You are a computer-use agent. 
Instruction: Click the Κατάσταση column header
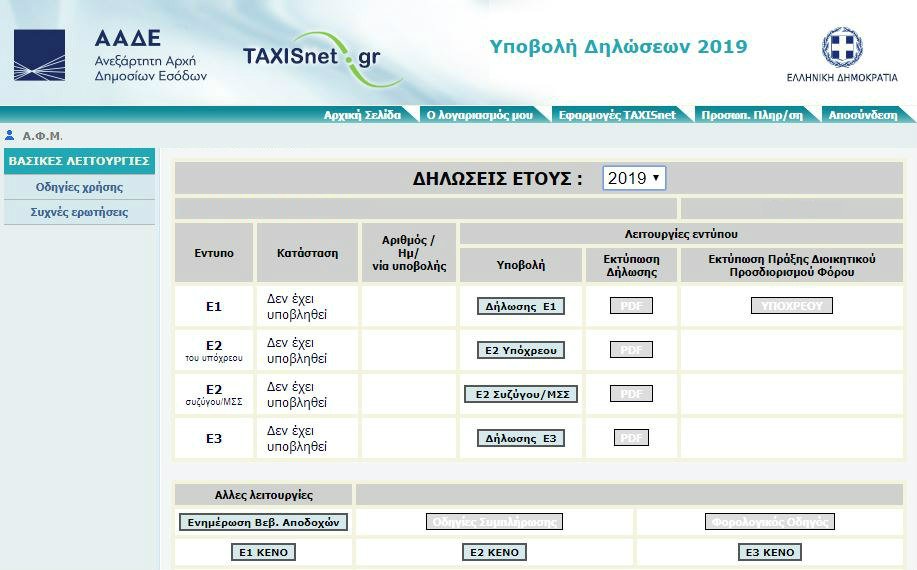coord(308,253)
